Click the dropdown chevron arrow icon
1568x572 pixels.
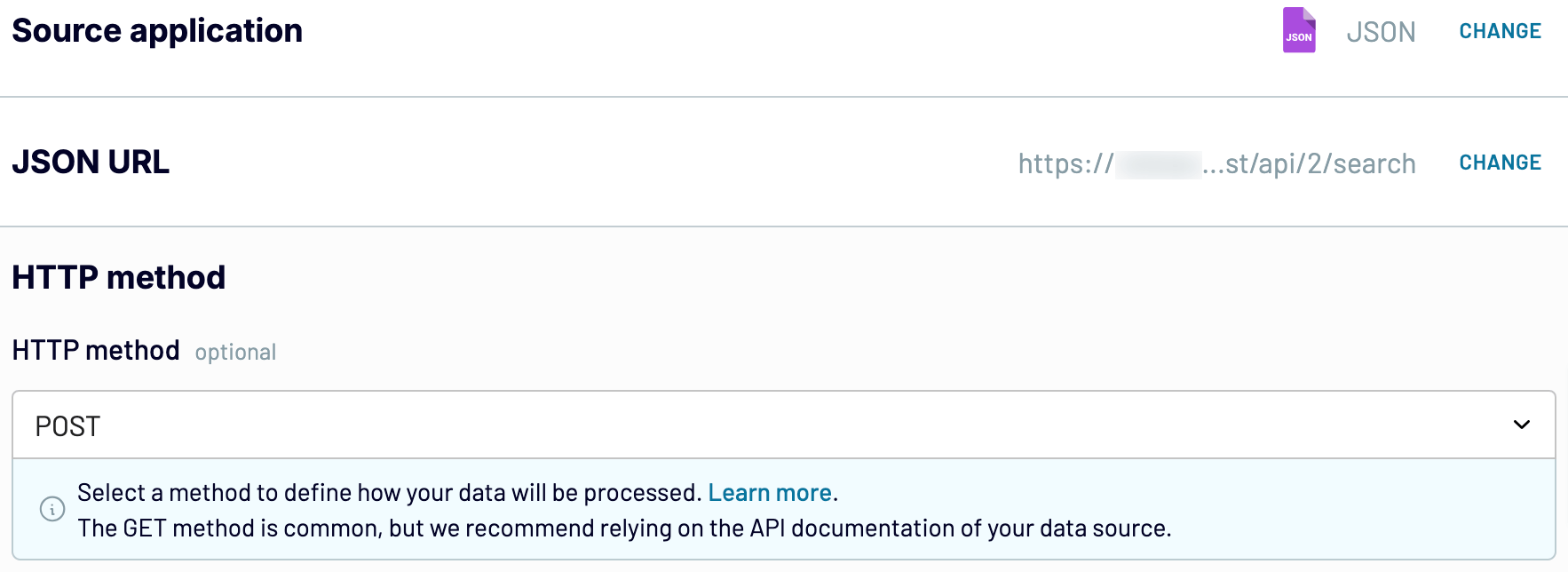(x=1522, y=425)
